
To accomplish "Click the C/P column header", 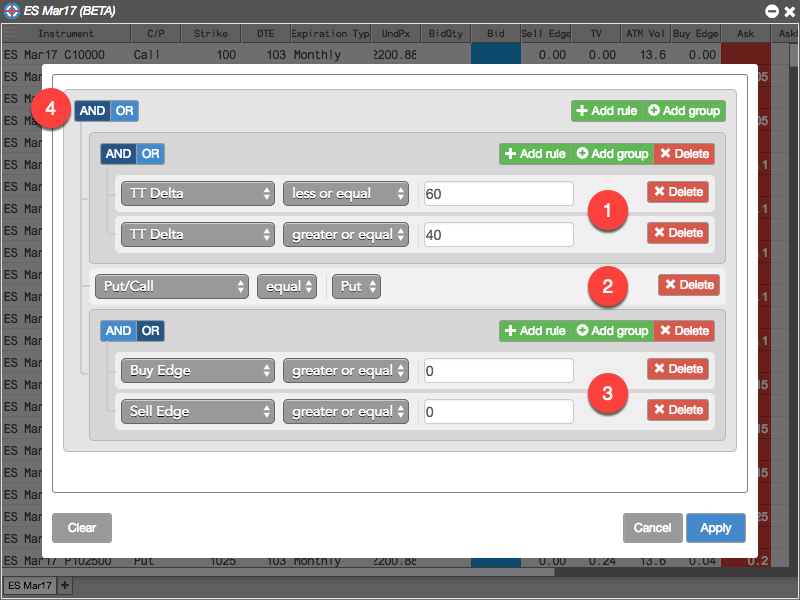I will 156,34.
